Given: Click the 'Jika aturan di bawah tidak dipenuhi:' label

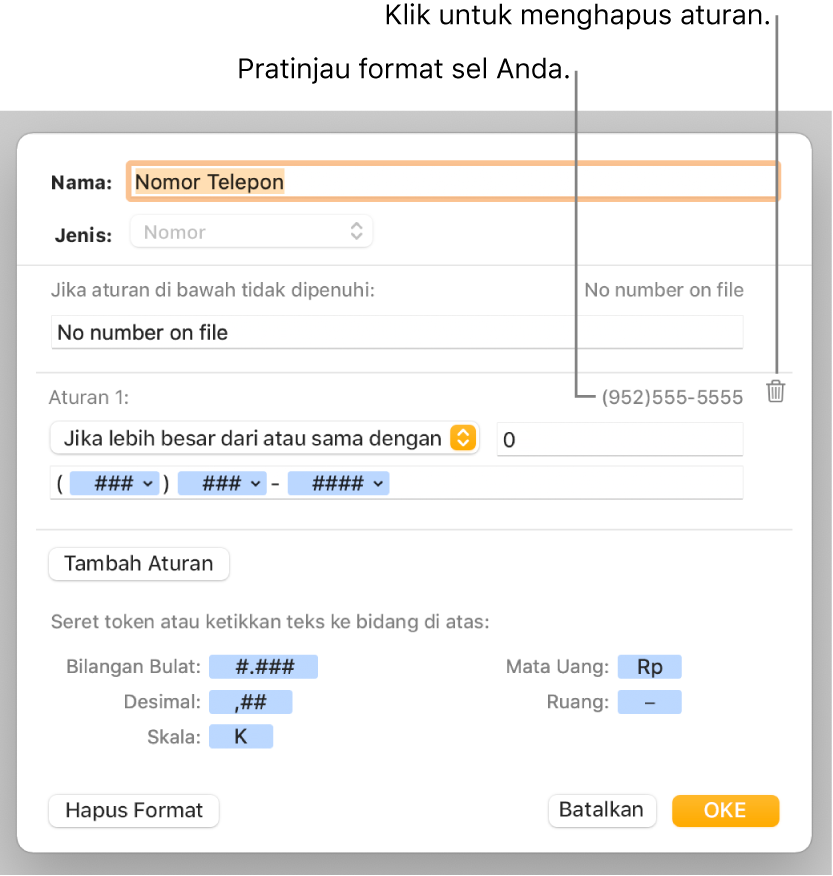Looking at the screenshot, I should point(213,290).
